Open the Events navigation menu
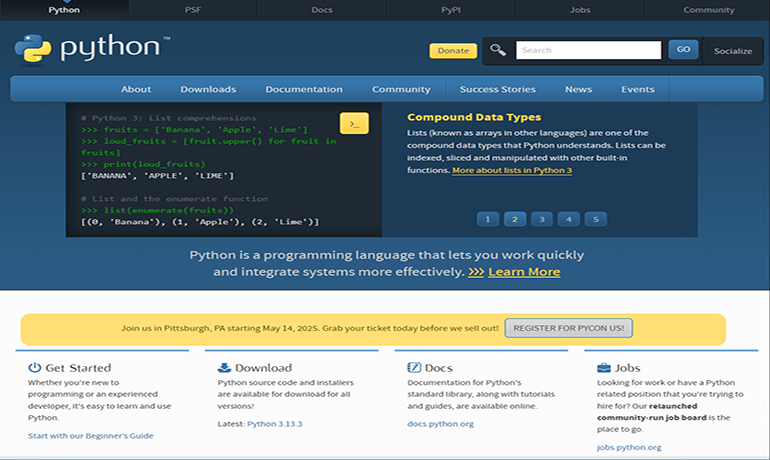 click(637, 89)
